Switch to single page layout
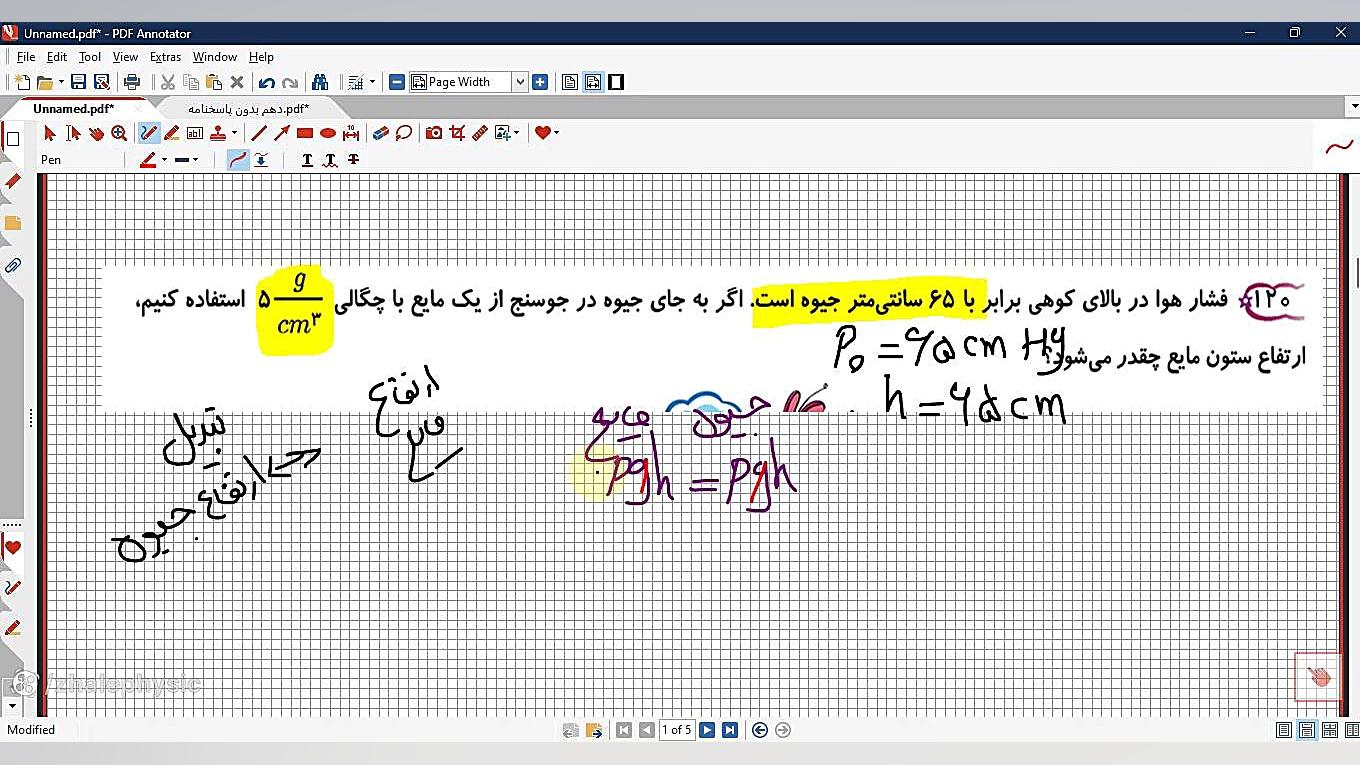 point(1284,730)
